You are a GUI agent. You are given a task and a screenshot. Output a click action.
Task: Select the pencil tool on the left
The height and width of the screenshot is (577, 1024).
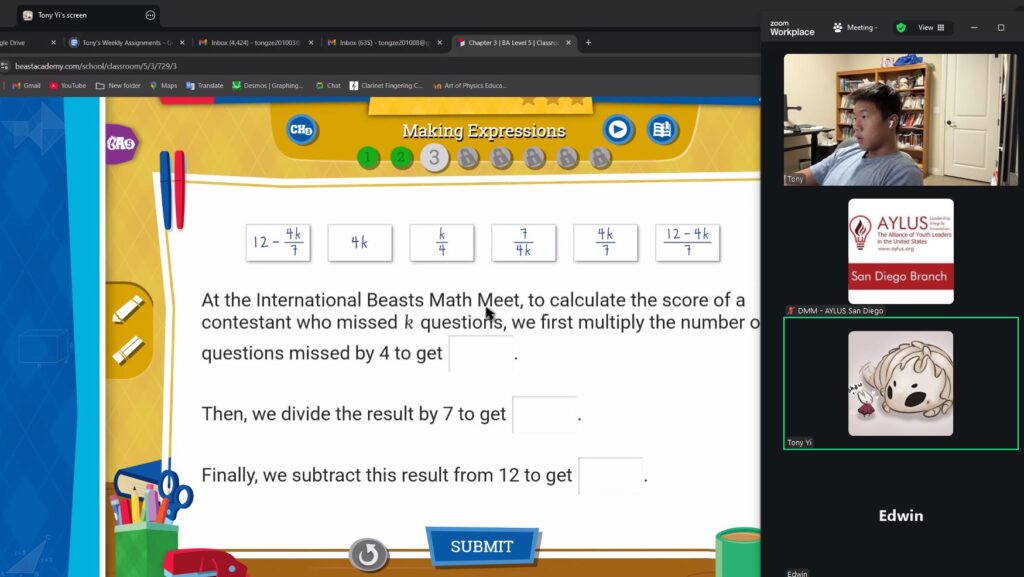click(x=128, y=309)
